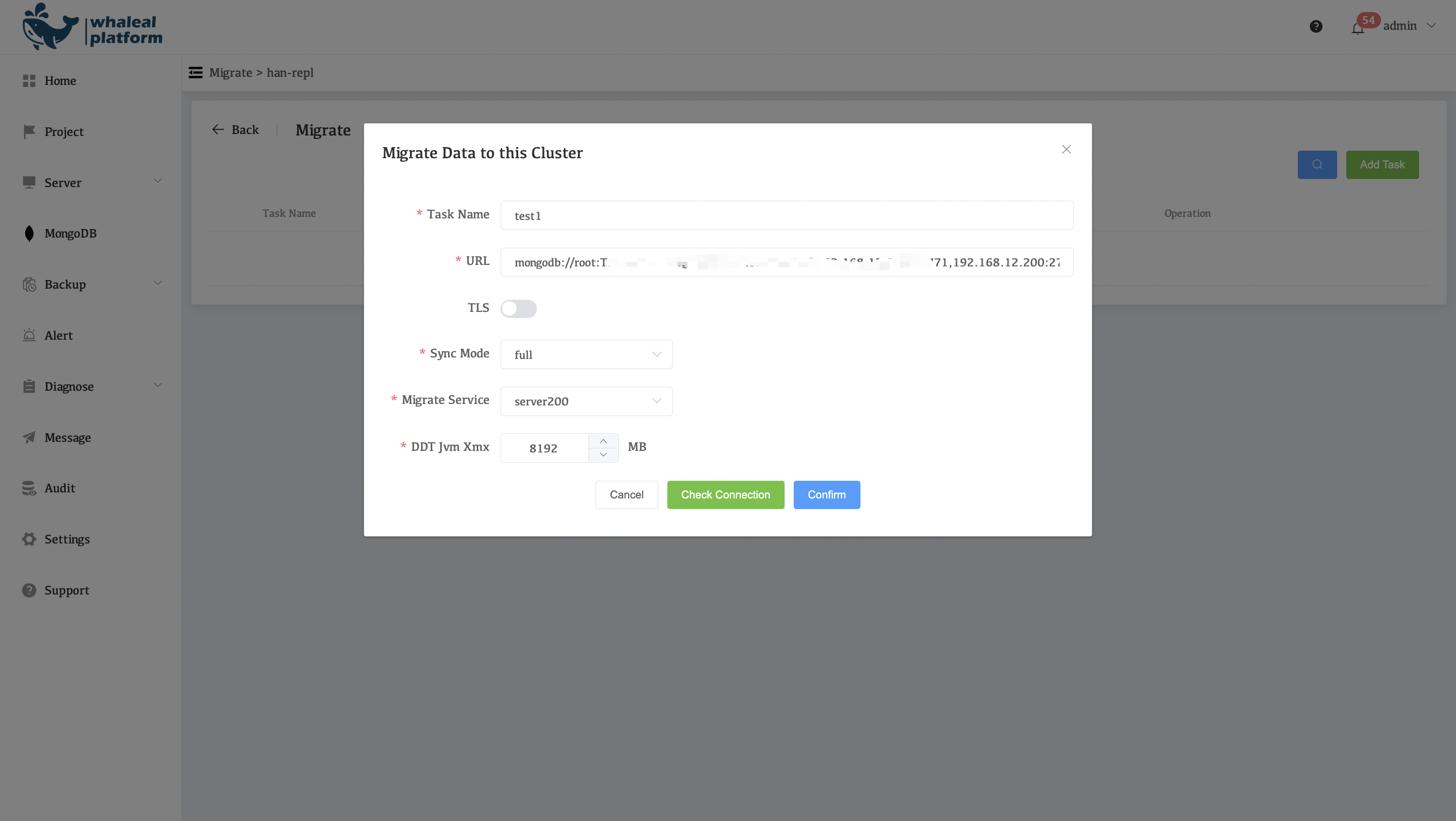
Task: Click the blue search icon button
Action: tap(1317, 164)
